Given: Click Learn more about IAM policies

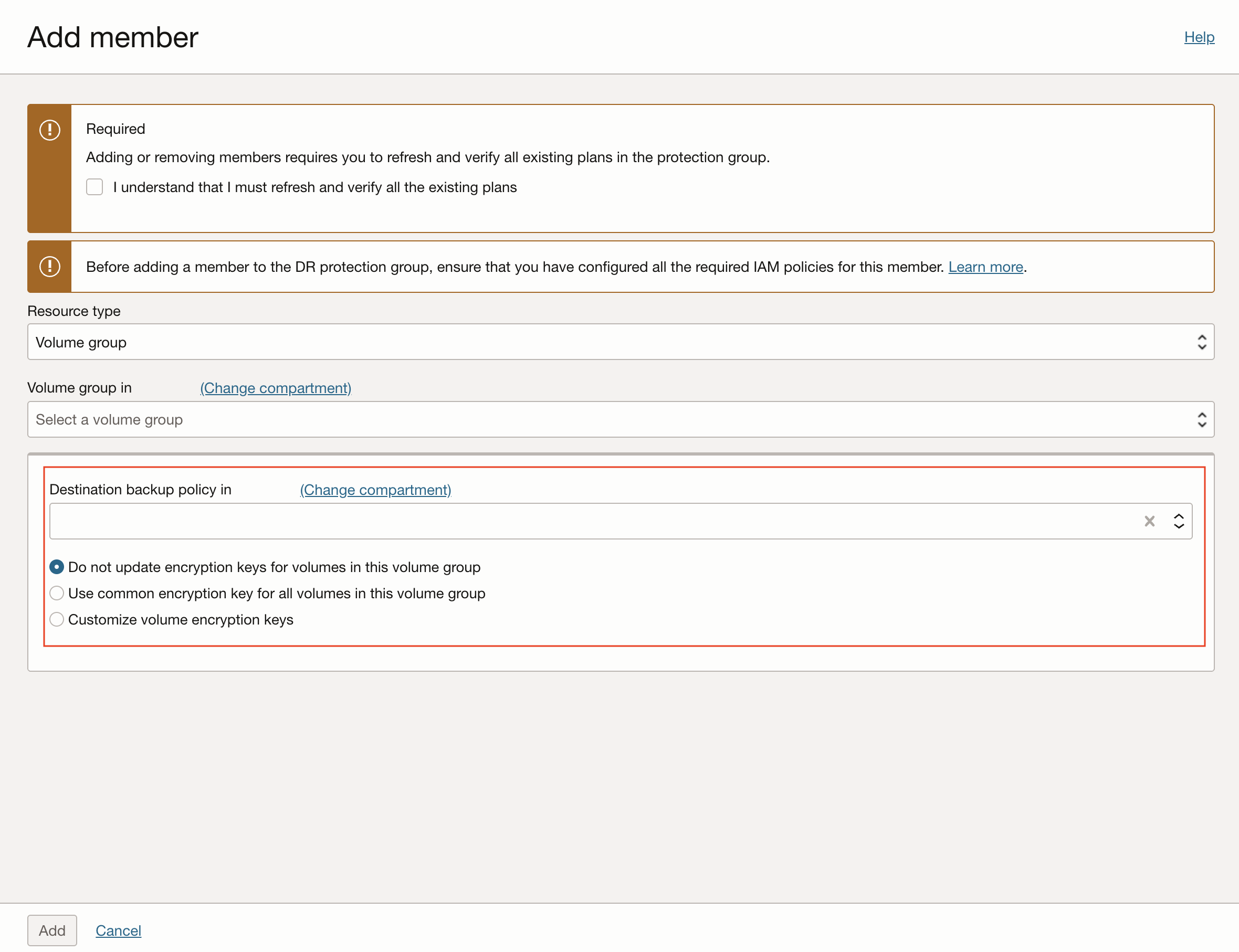Looking at the screenshot, I should click(x=985, y=266).
